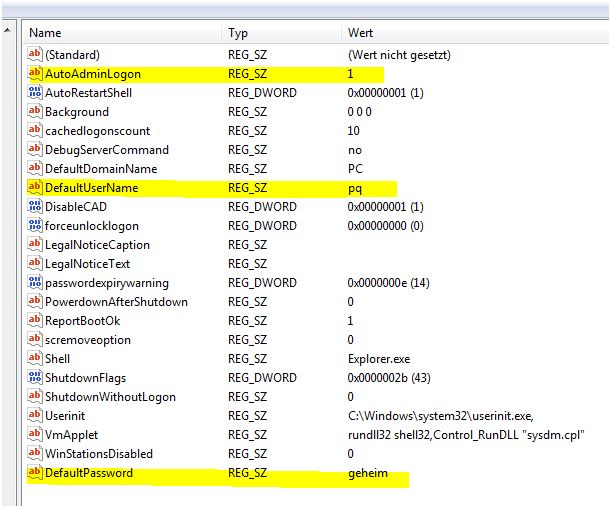Click the icon next to WinStationsDisabled
Screen dimensions: 611x508
tap(34, 453)
